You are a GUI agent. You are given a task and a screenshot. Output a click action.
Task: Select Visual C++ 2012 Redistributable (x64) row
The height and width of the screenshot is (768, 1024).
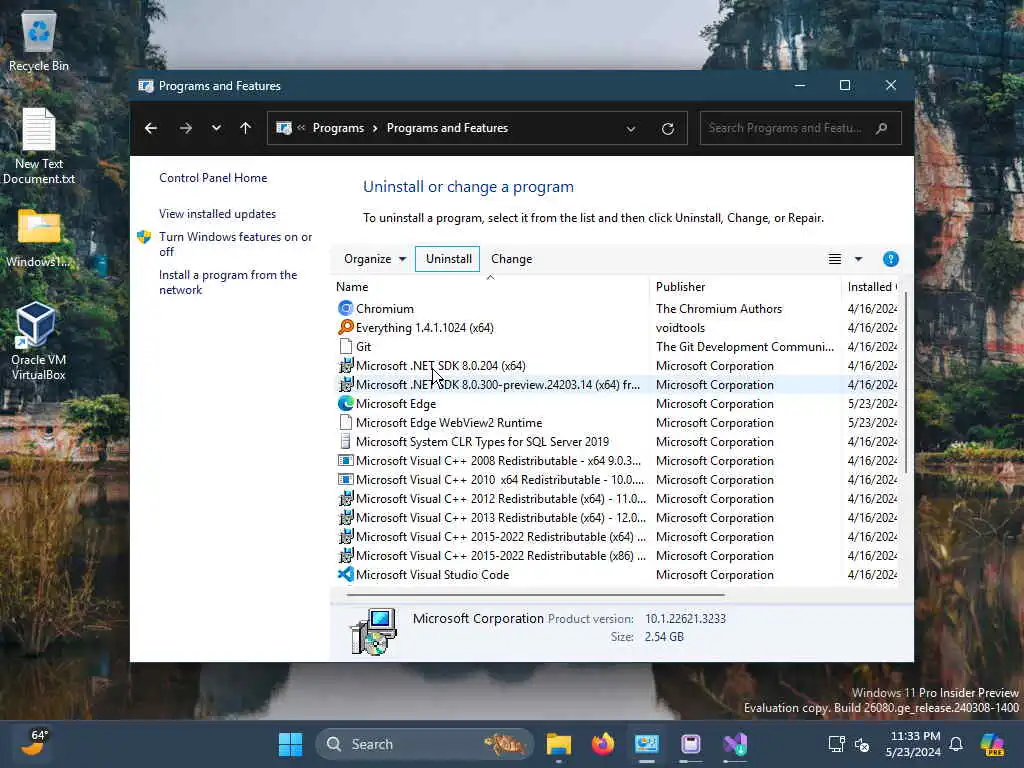[x=616, y=498]
